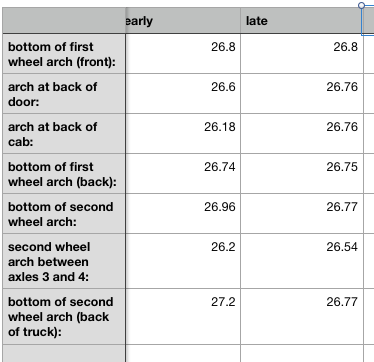
Task: Select row header 'bottom of second wheel arch (back of truck):'
Action: click(x=64, y=317)
